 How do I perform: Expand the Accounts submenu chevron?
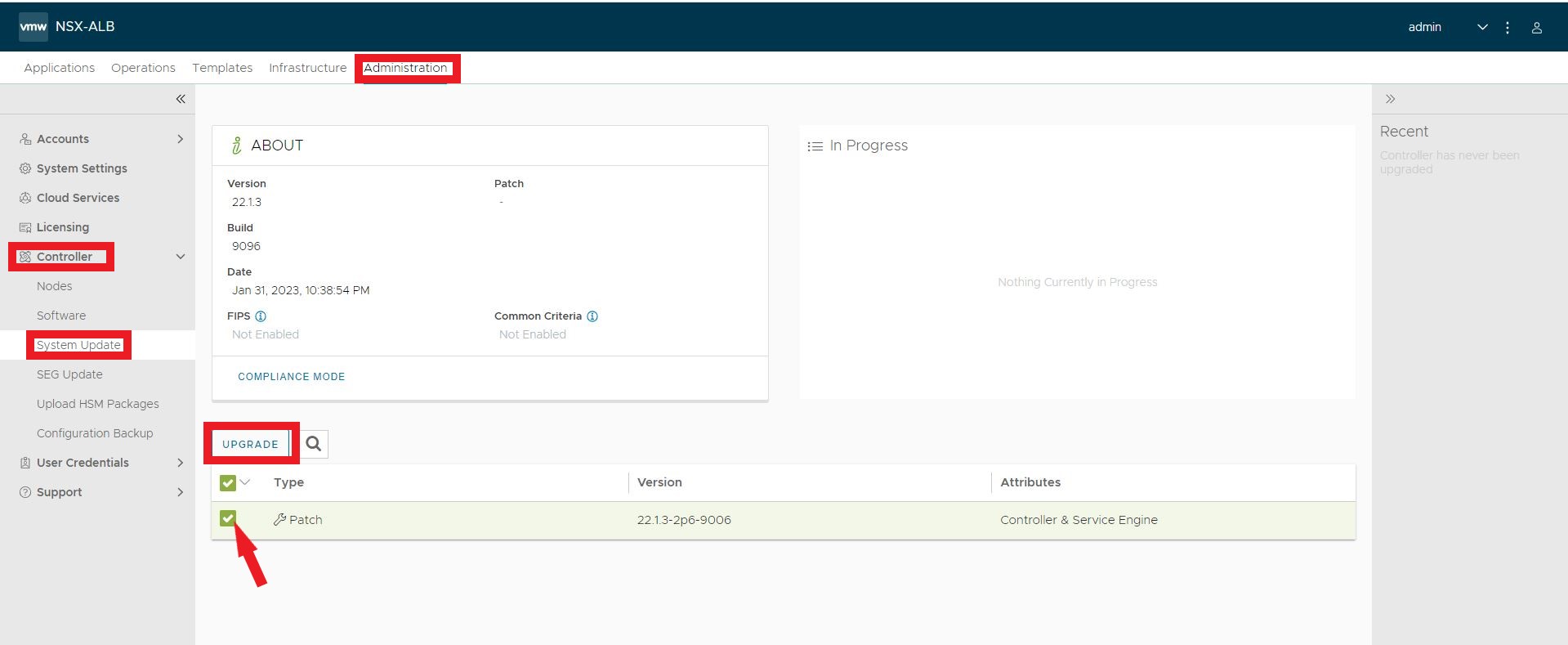point(181,139)
